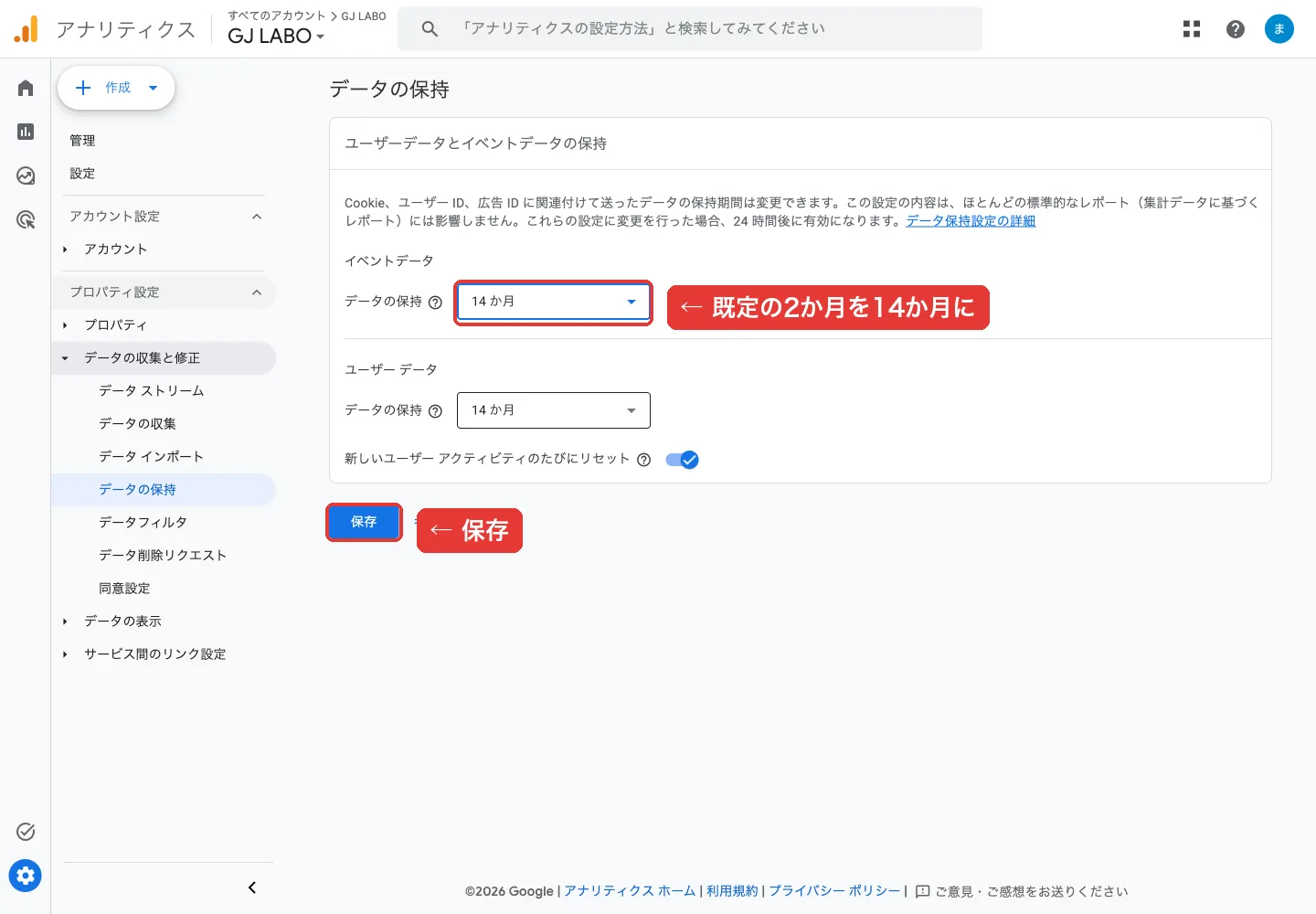The height and width of the screenshot is (914, 1316).
Task: Open データ ストリーム in sidebar
Action: coord(152,391)
